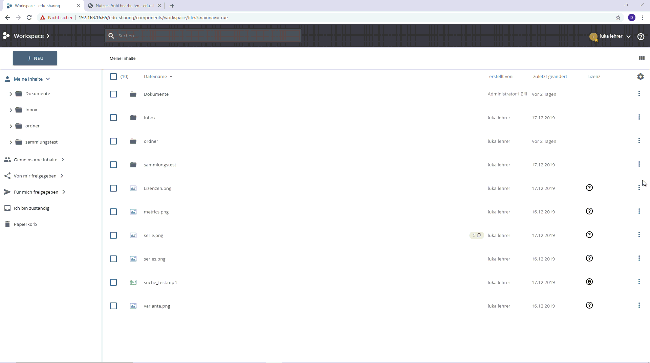Go back with browser back arrow
650x363 pixels.
[7, 17]
